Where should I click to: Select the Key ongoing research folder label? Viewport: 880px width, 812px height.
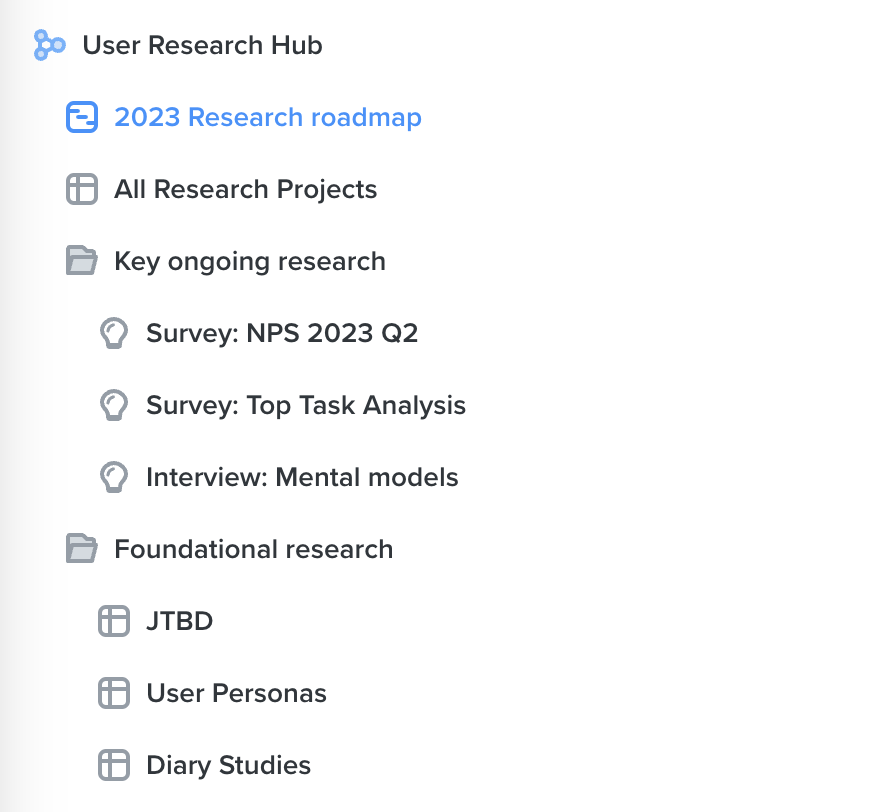[250, 262]
